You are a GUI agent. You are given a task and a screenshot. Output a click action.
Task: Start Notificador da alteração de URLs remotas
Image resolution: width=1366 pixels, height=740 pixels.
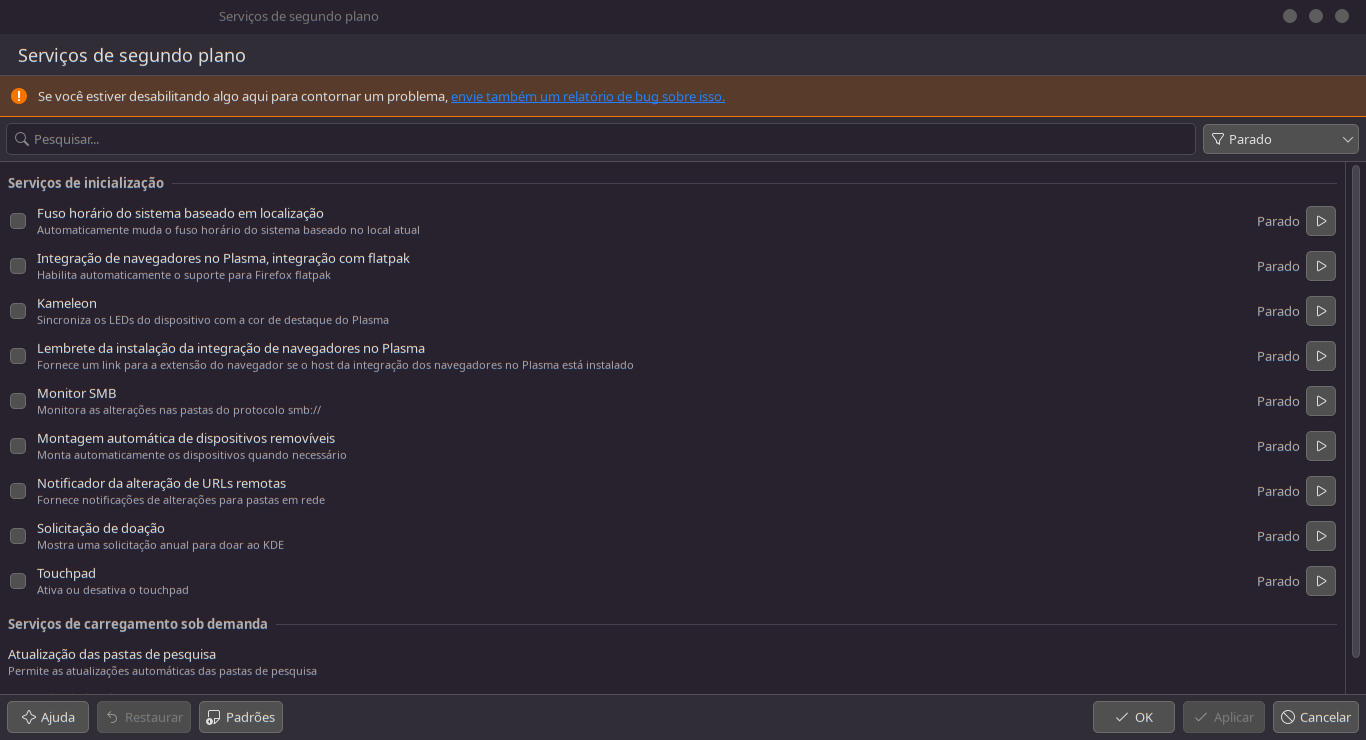[x=1321, y=491]
